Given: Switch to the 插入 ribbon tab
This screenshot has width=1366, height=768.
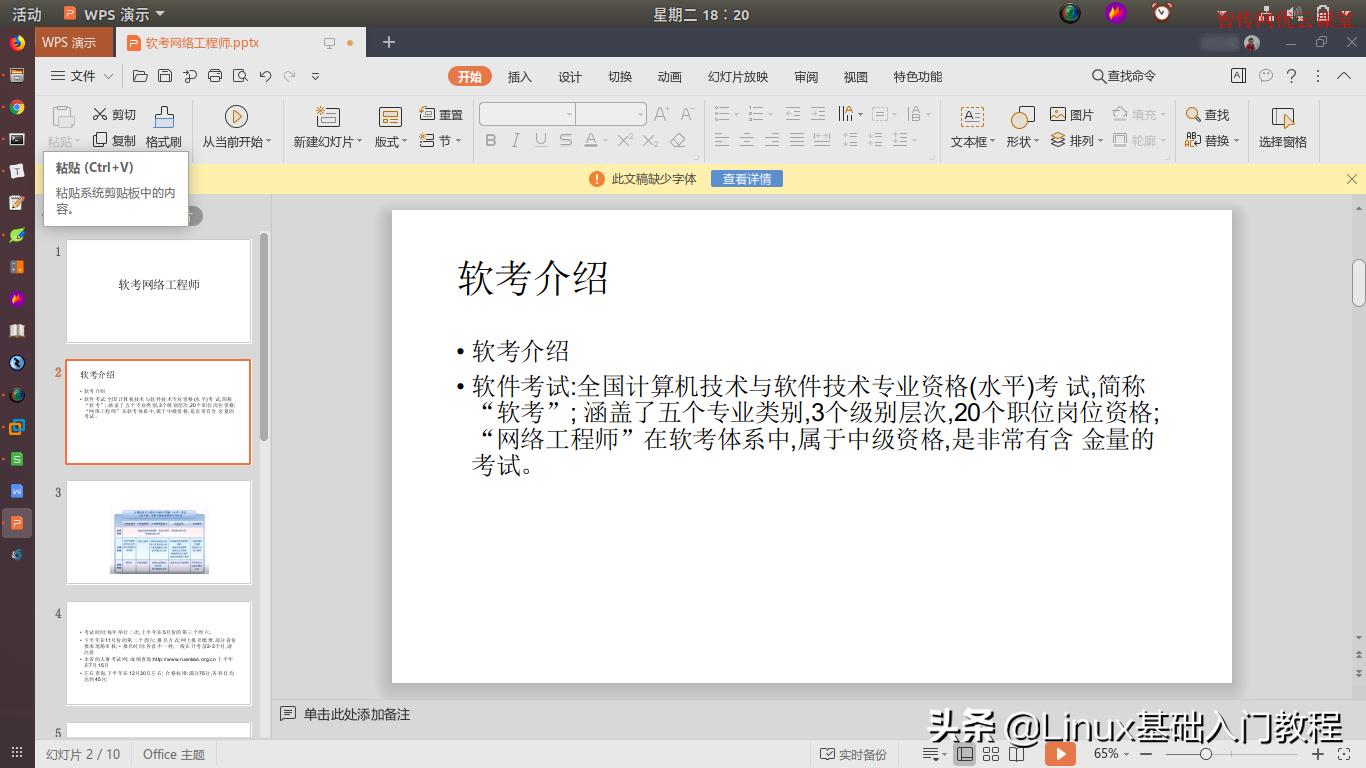Looking at the screenshot, I should click(x=519, y=76).
